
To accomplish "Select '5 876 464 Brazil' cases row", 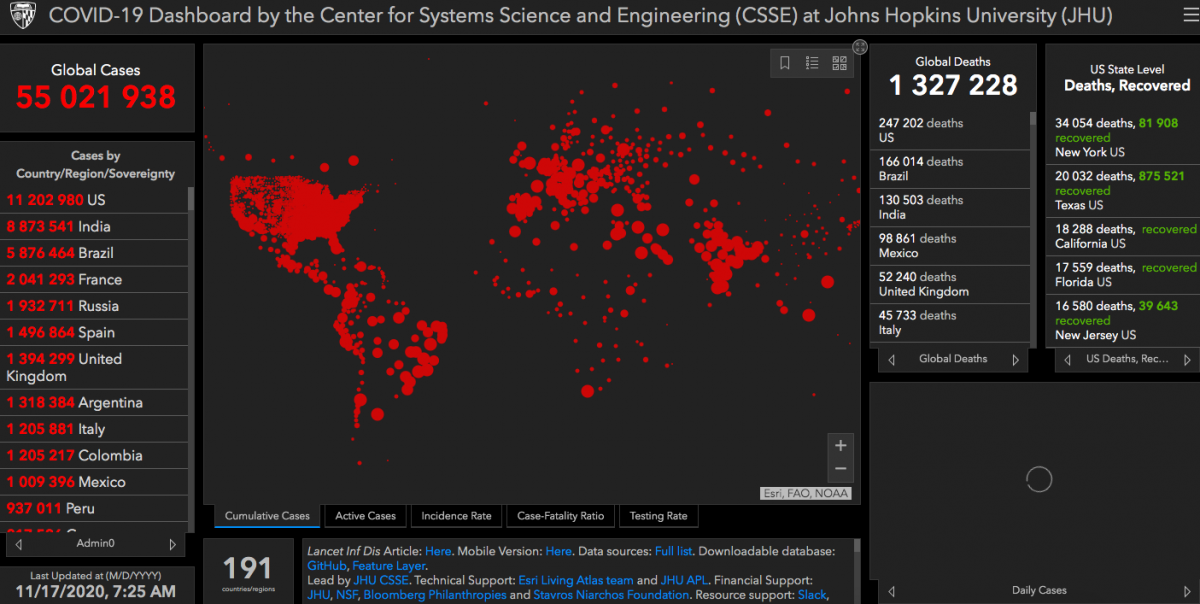I will click(x=94, y=253).
